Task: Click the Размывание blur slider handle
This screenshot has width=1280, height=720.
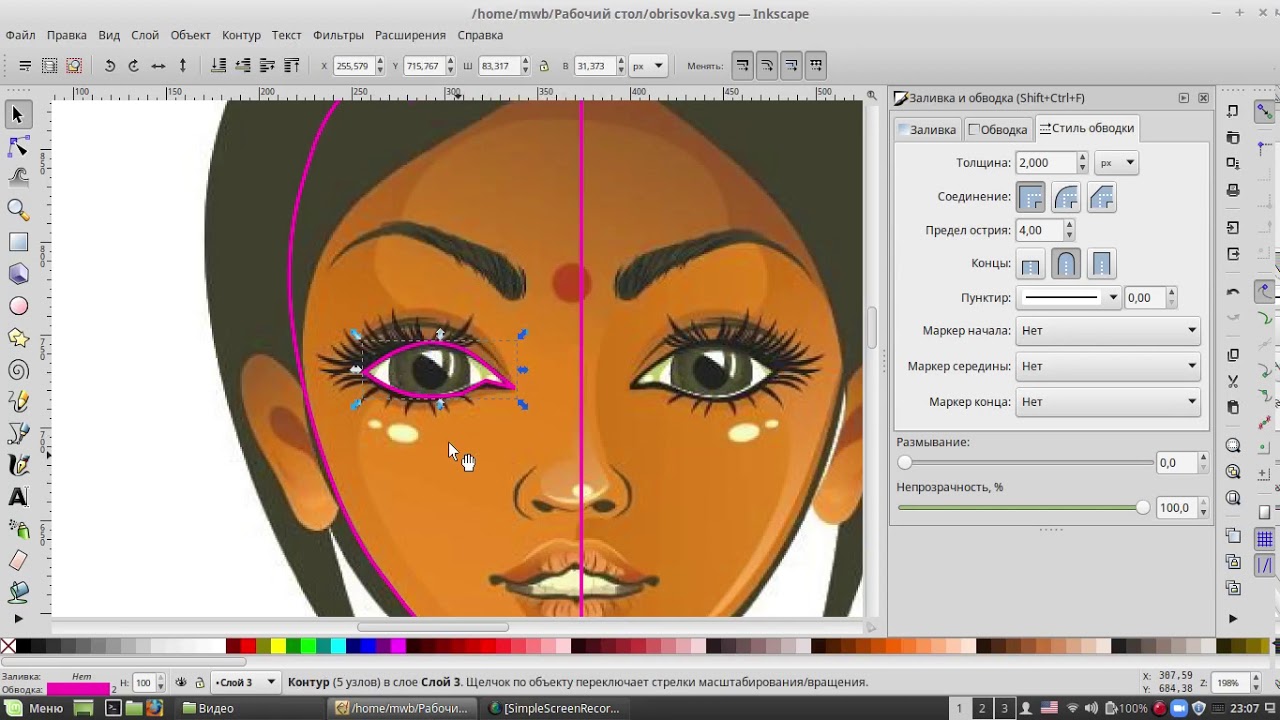Action: point(905,463)
